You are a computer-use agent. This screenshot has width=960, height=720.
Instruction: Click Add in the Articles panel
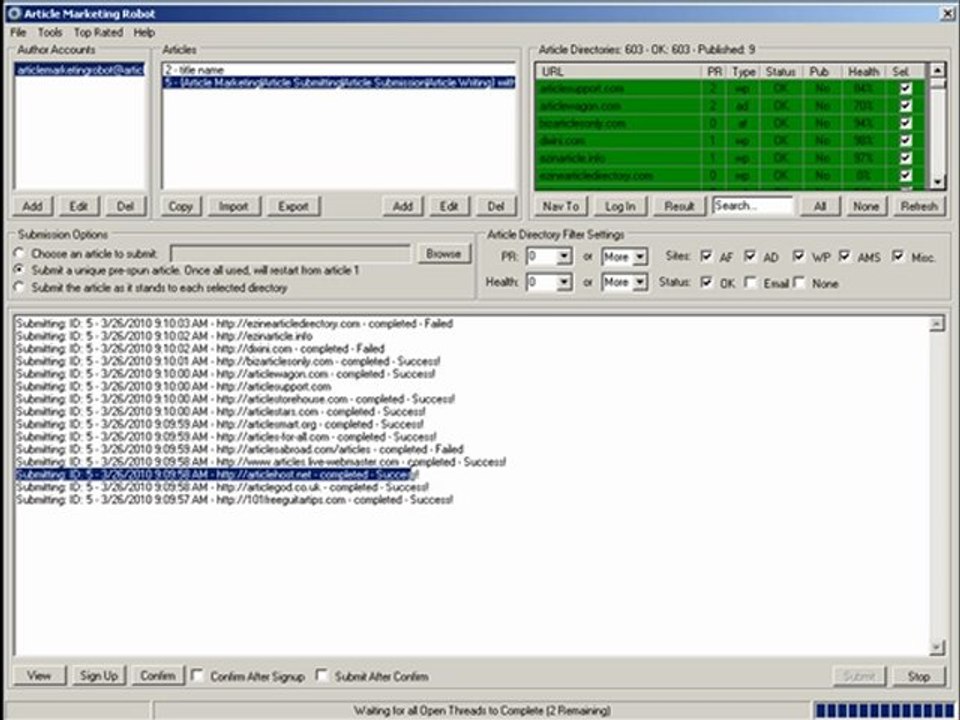(402, 206)
